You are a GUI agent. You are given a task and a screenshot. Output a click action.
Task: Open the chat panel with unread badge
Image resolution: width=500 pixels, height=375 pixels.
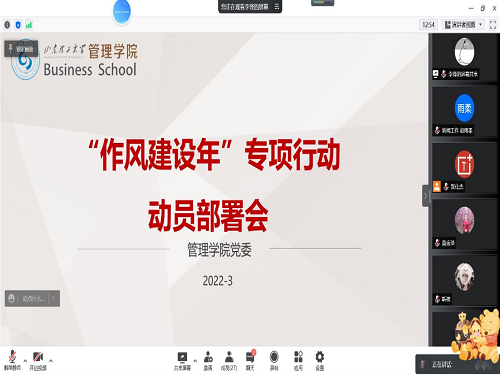pyautogui.click(x=250, y=360)
